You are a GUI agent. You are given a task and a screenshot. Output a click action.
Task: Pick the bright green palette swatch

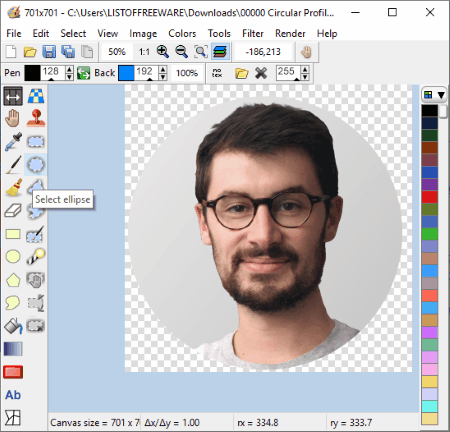coord(430,234)
